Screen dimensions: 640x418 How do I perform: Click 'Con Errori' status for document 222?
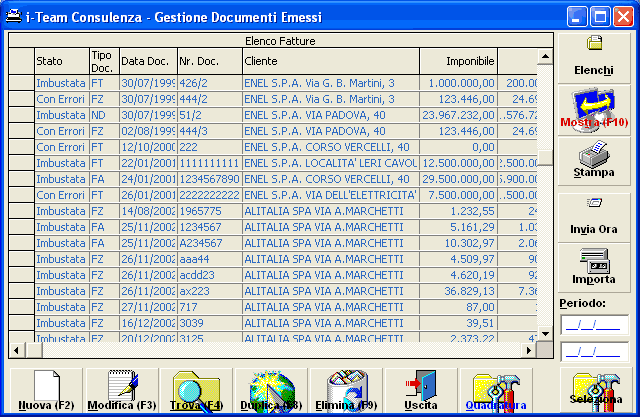coord(62,147)
